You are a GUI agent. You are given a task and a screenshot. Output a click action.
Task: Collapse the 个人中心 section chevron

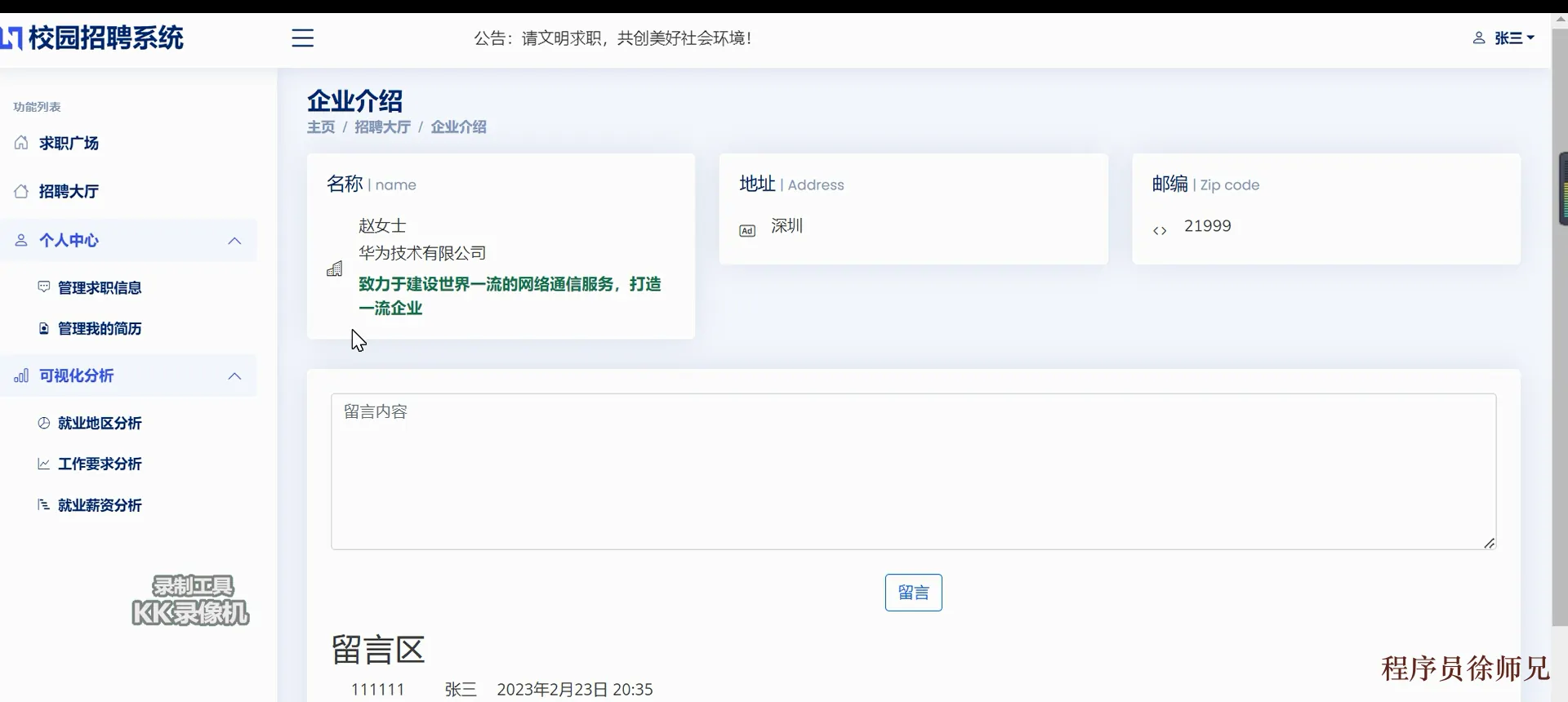coord(234,241)
